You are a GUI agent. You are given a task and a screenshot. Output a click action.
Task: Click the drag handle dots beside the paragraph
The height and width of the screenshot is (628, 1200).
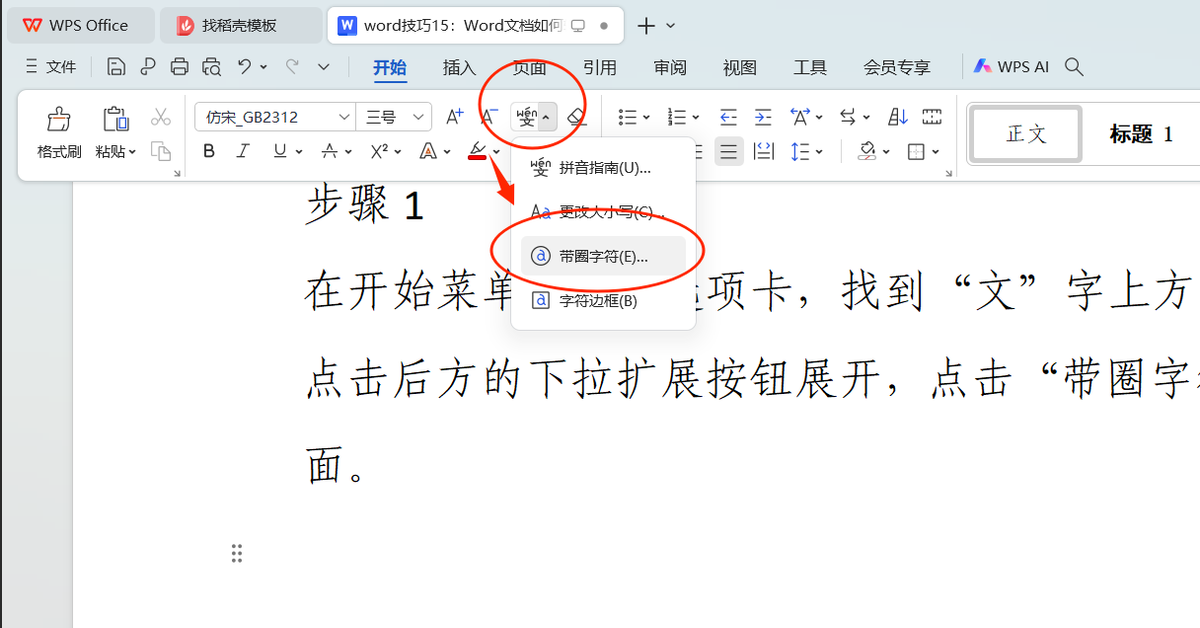[237, 554]
